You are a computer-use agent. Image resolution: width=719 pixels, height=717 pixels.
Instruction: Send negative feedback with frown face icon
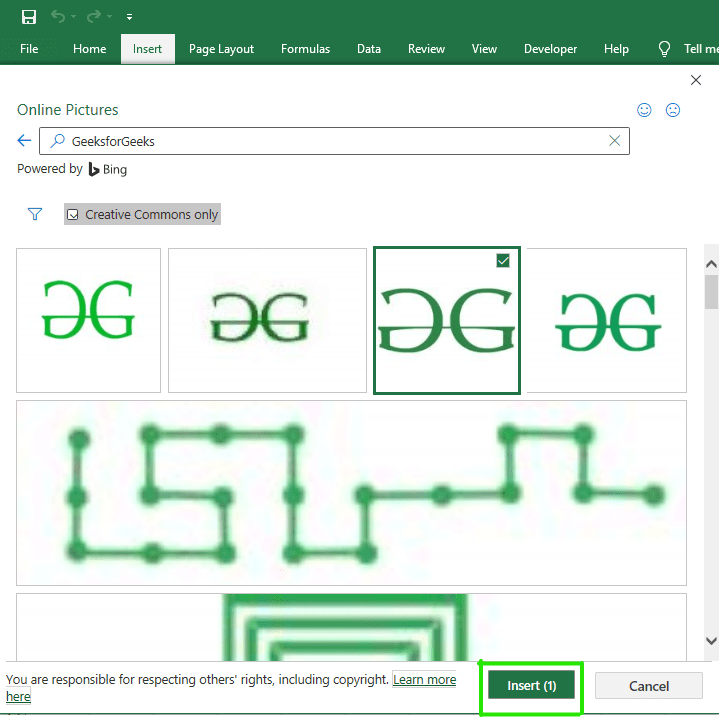point(672,110)
